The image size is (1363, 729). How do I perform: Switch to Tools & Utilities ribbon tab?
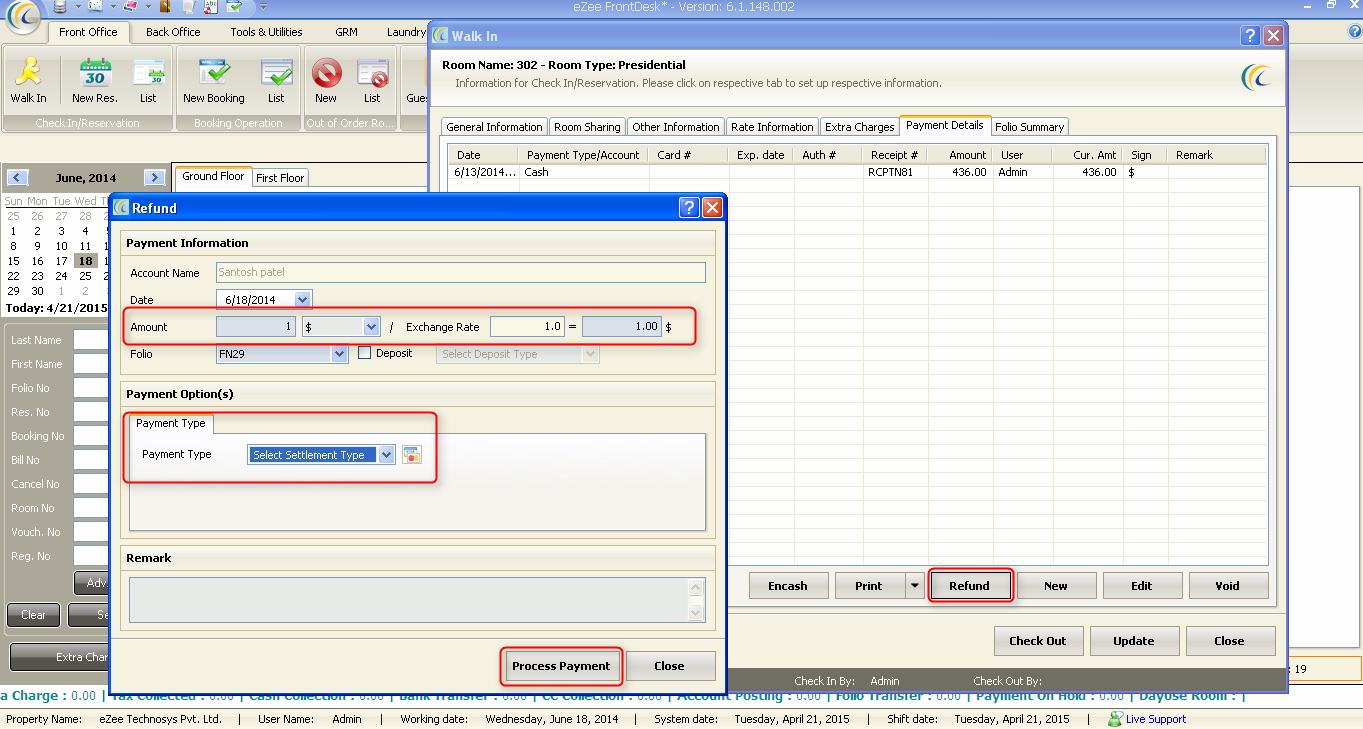coord(266,32)
